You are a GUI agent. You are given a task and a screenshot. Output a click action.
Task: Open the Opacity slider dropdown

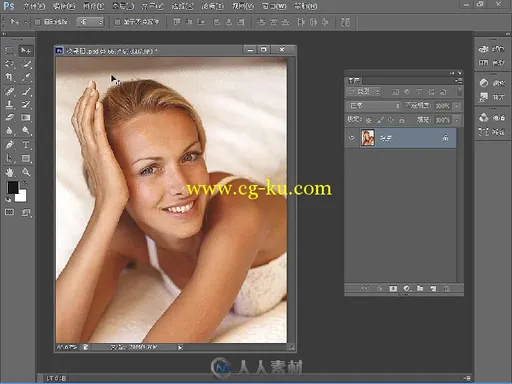457,106
